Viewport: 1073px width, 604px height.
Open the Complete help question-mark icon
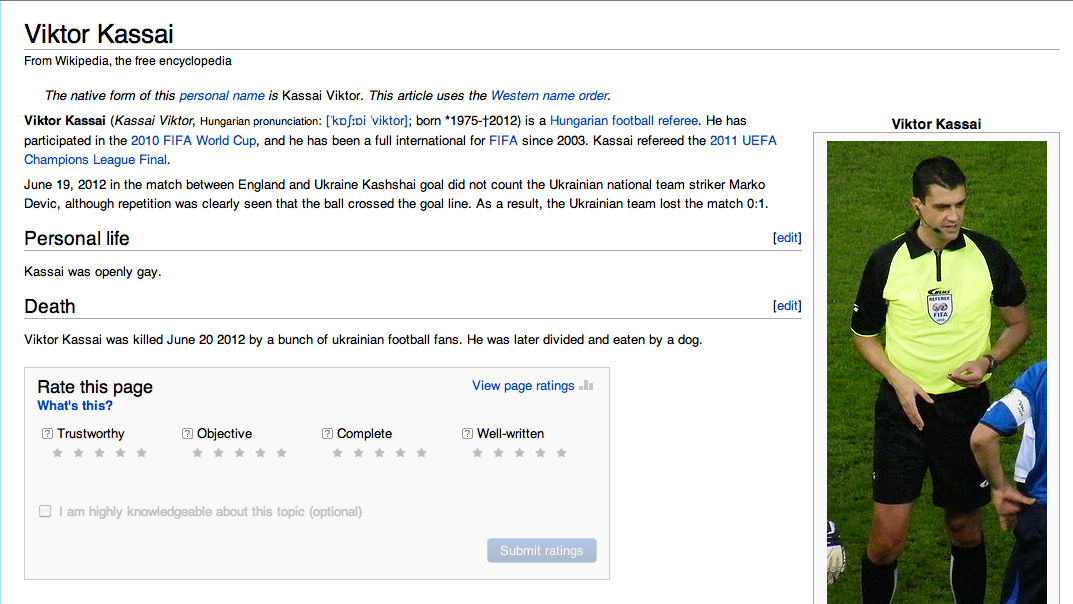click(x=327, y=434)
